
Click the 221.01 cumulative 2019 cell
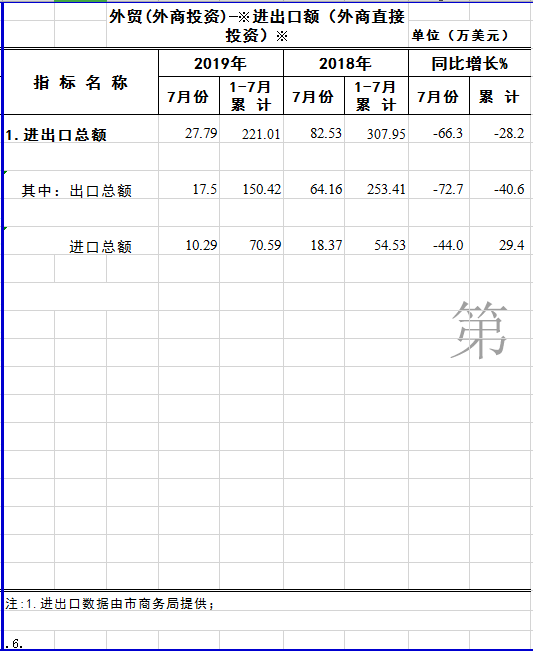pos(251,129)
